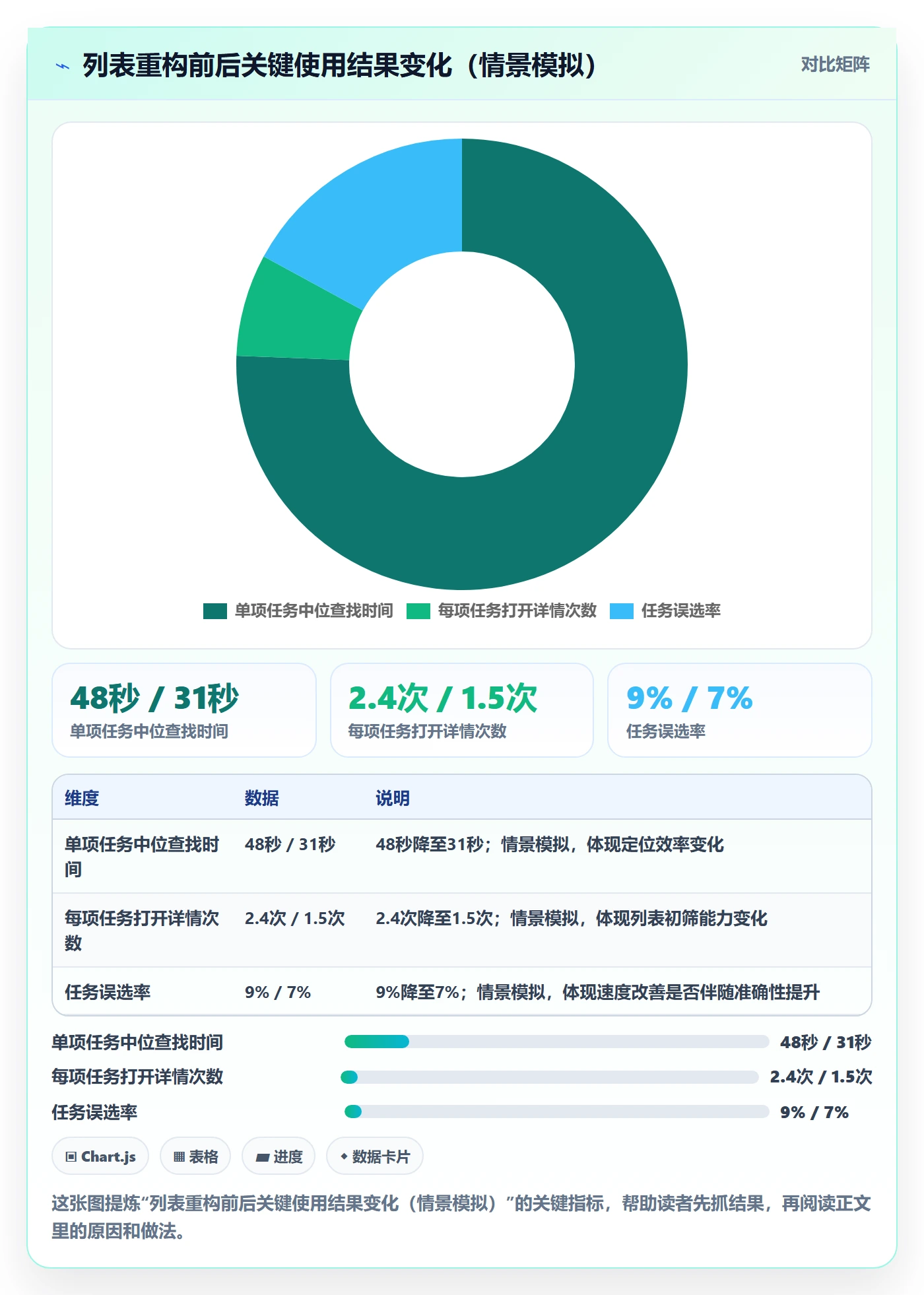This screenshot has width=924, height=1295.
Task: Click the 对比矩阵 label in the header
Action: [835, 64]
